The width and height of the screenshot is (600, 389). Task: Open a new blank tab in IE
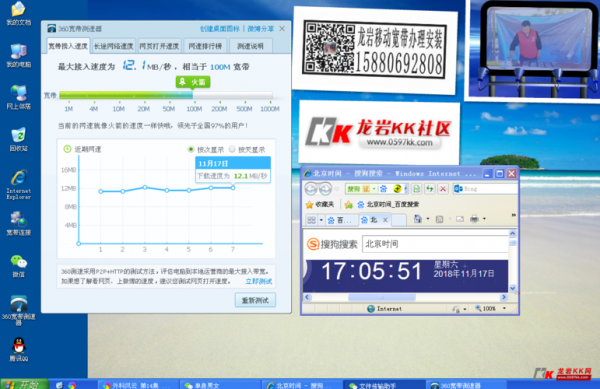[x=399, y=220]
